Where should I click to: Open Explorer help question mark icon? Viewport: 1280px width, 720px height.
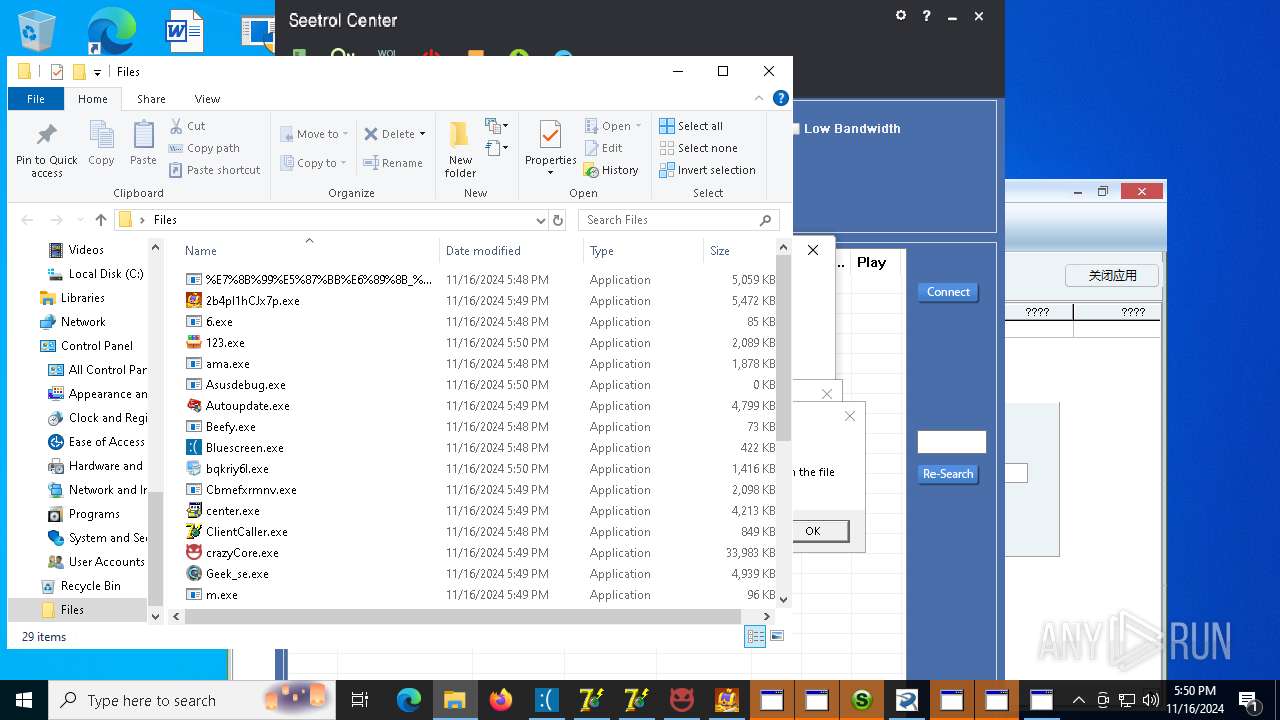coord(781,98)
